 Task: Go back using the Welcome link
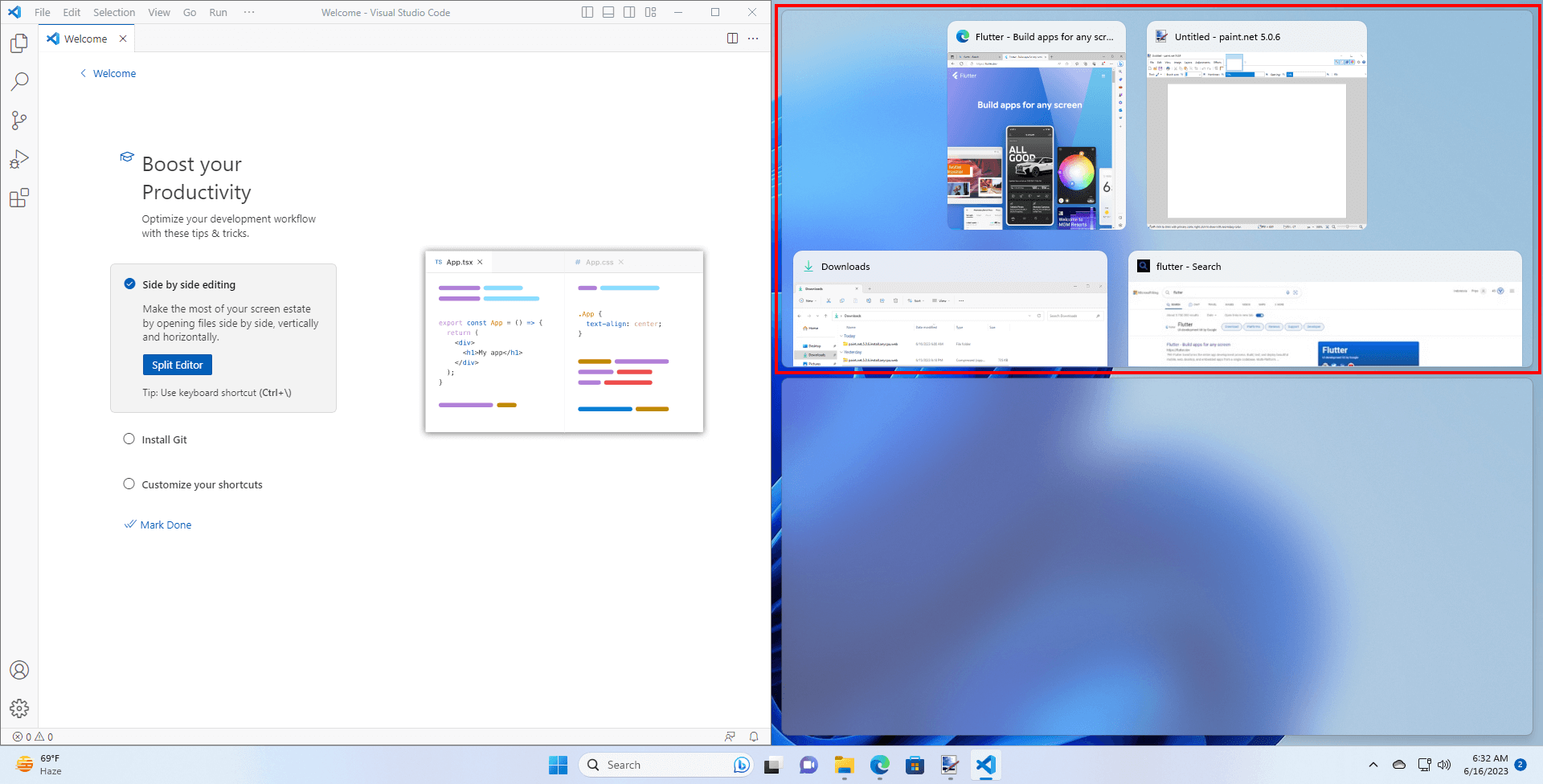coord(108,73)
